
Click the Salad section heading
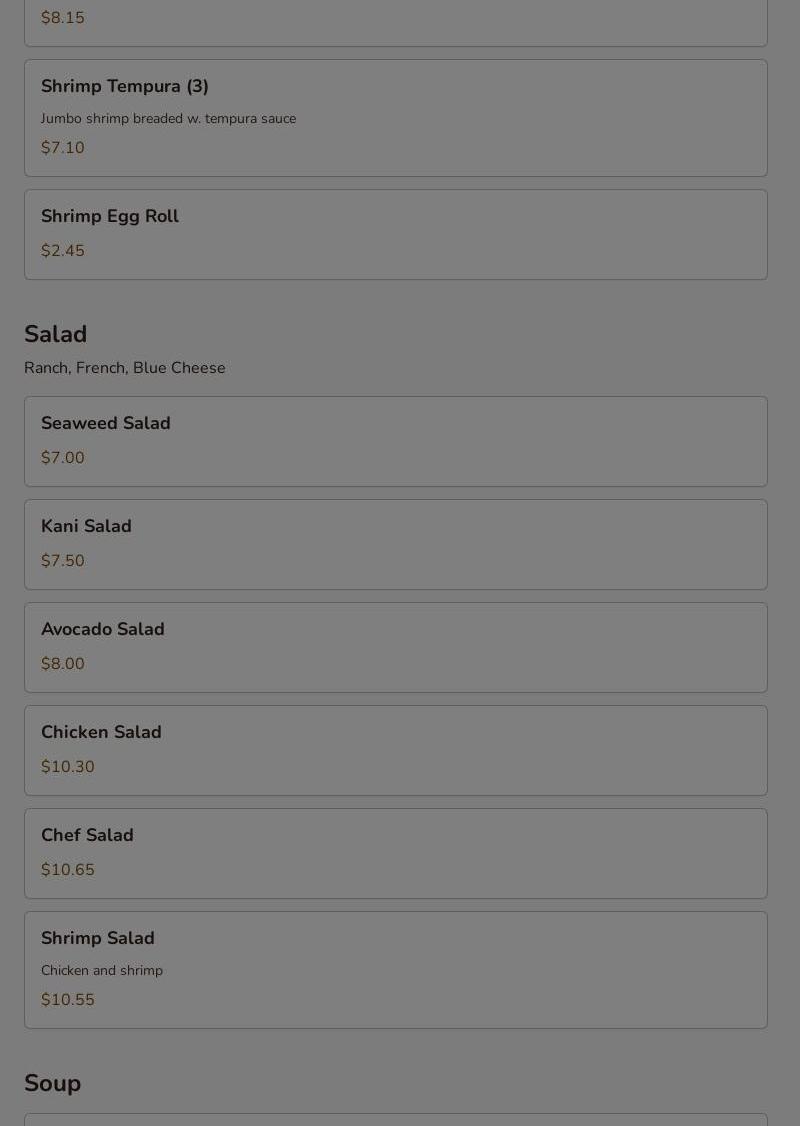(x=56, y=334)
